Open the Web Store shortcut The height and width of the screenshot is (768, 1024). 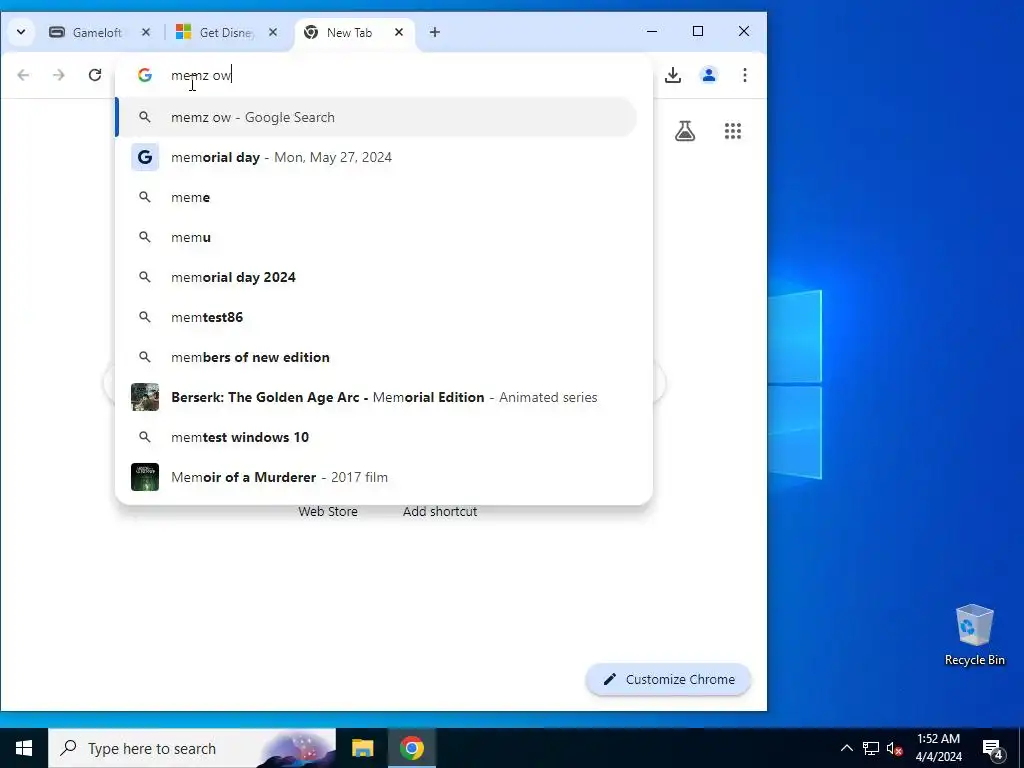tap(328, 511)
